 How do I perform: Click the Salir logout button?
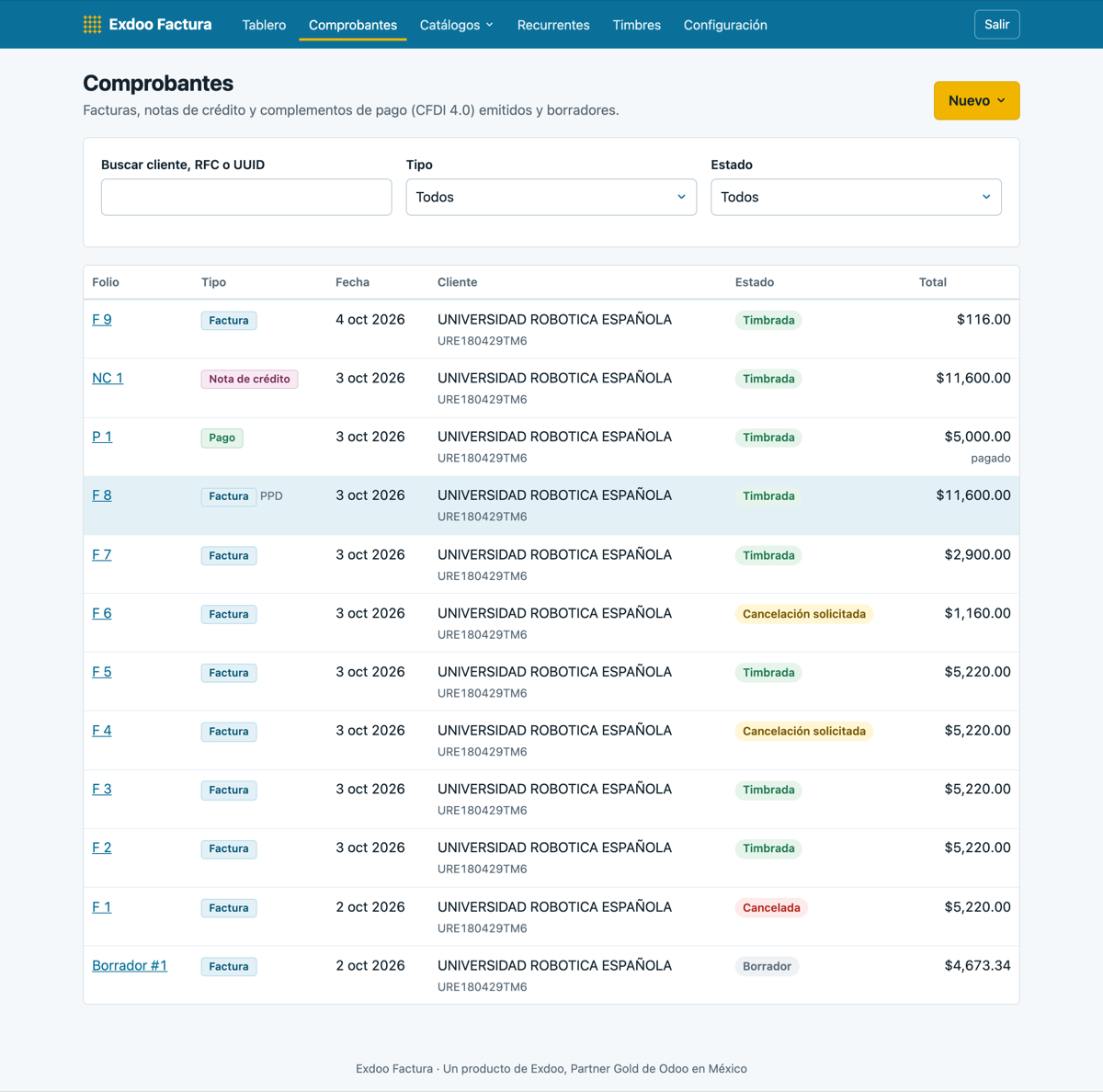997,25
